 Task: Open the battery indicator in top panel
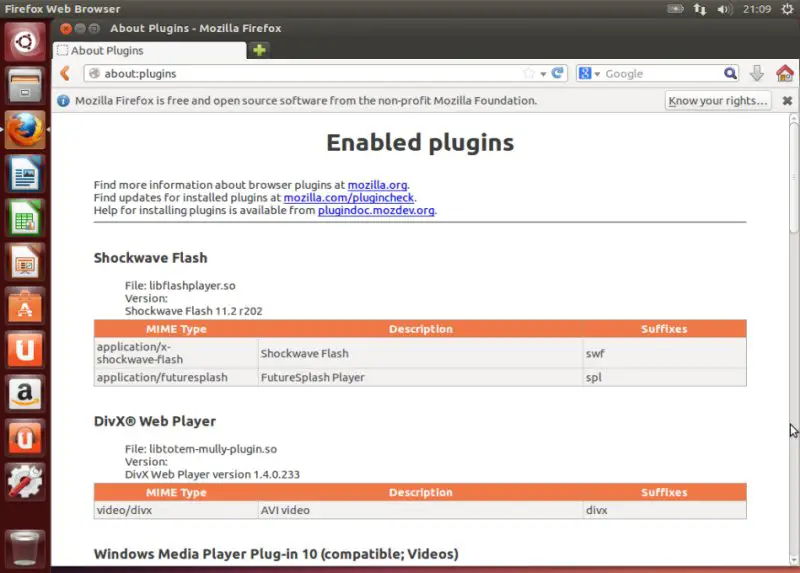point(676,9)
